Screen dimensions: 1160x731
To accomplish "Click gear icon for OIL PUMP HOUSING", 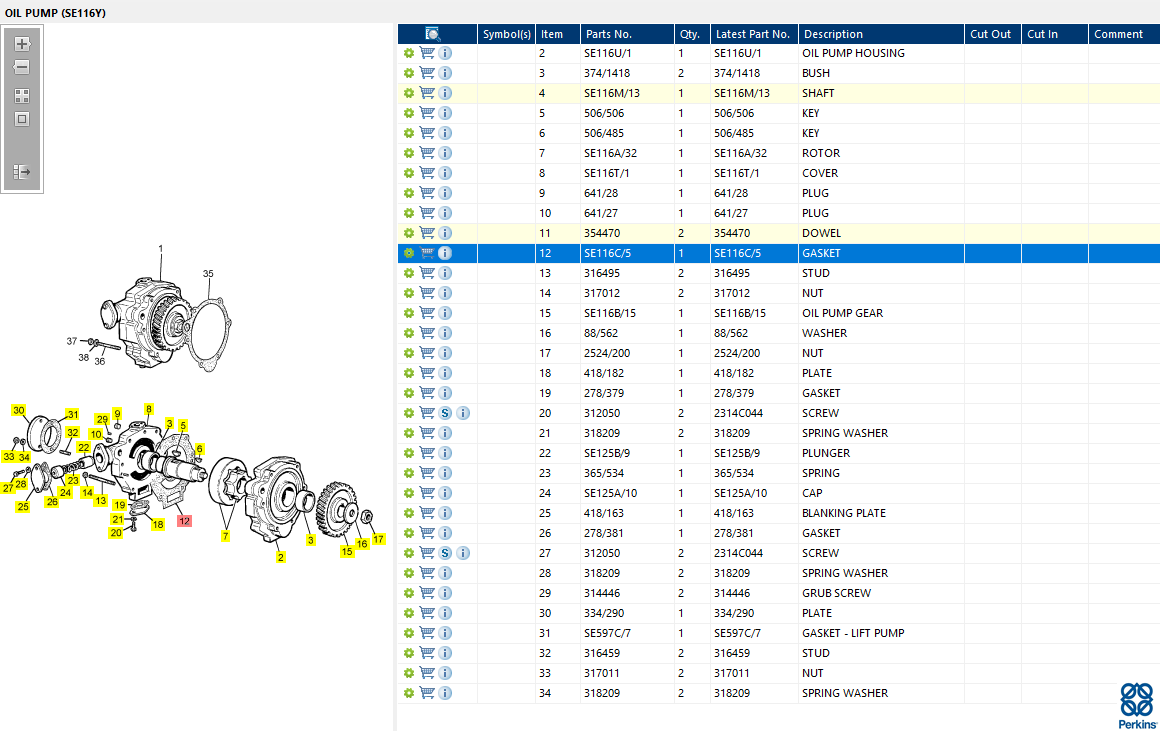I will pos(408,53).
